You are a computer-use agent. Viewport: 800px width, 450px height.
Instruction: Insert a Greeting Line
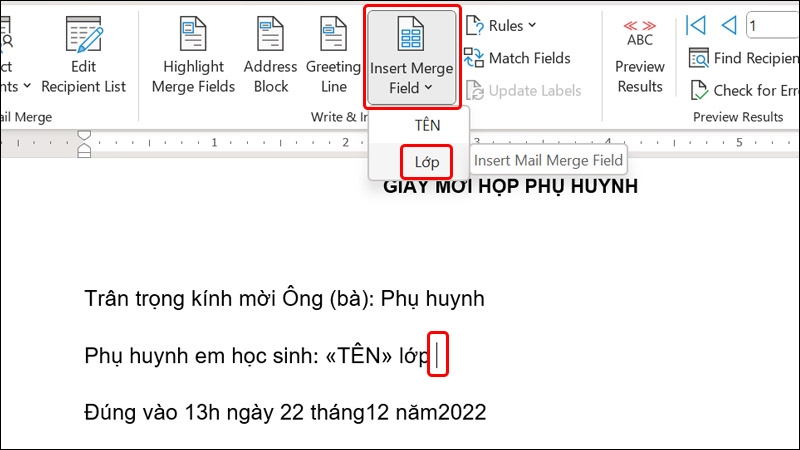pos(333,55)
